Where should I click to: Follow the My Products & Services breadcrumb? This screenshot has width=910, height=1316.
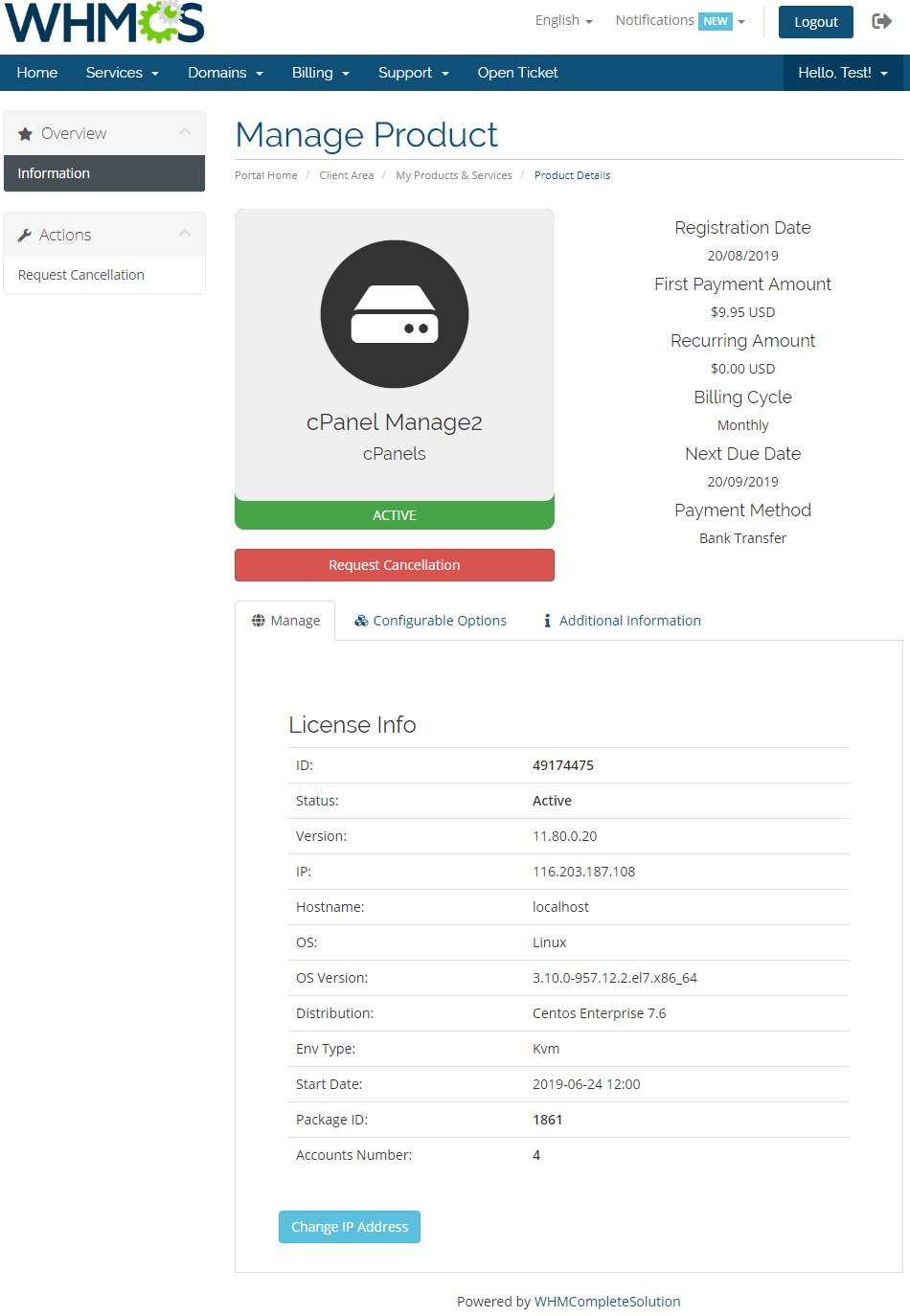pos(454,175)
